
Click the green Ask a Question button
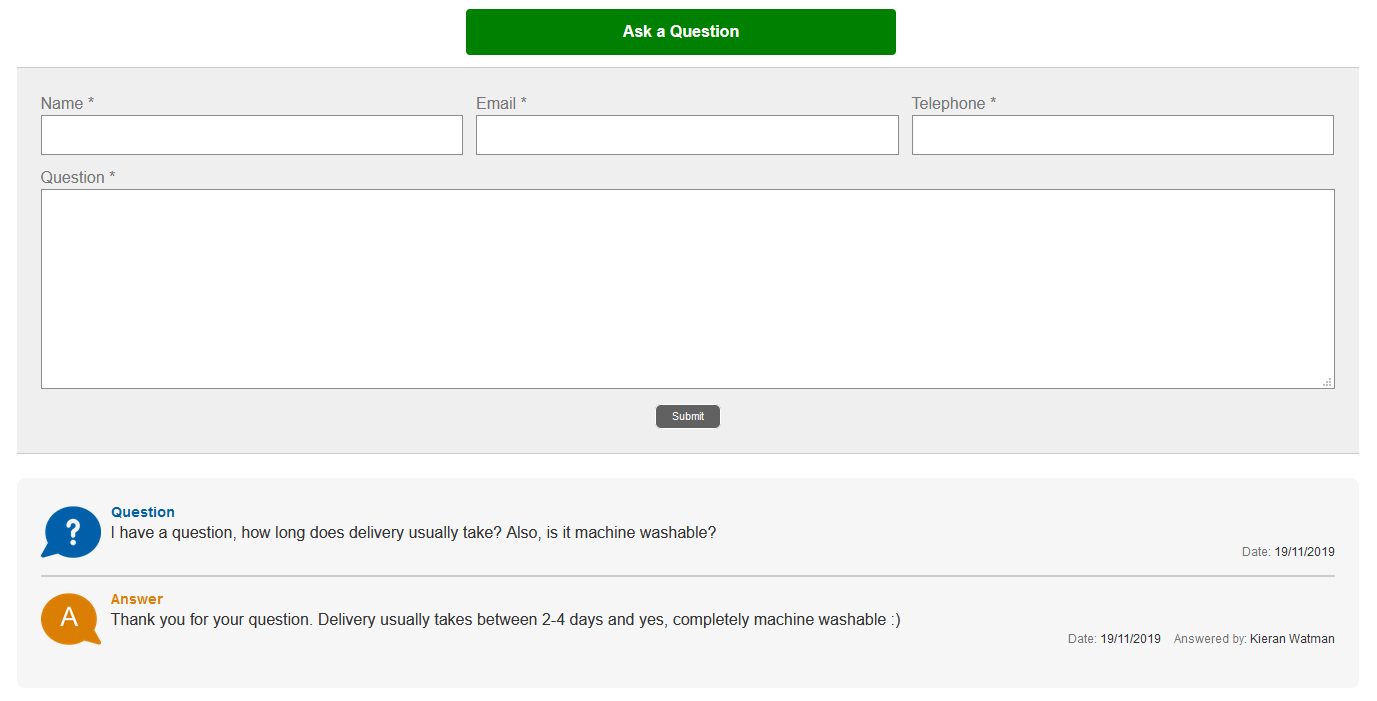pyautogui.click(x=680, y=32)
